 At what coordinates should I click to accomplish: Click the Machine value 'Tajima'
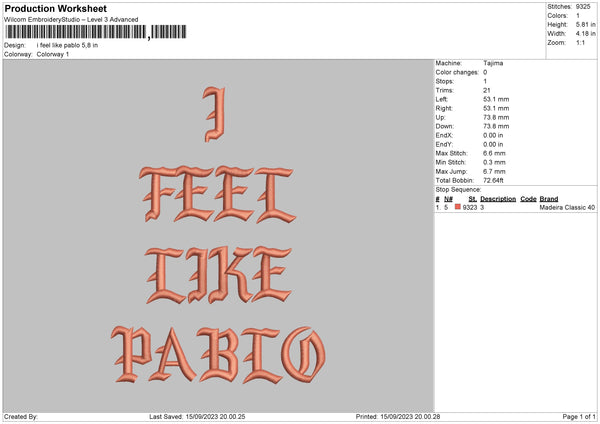coord(493,63)
